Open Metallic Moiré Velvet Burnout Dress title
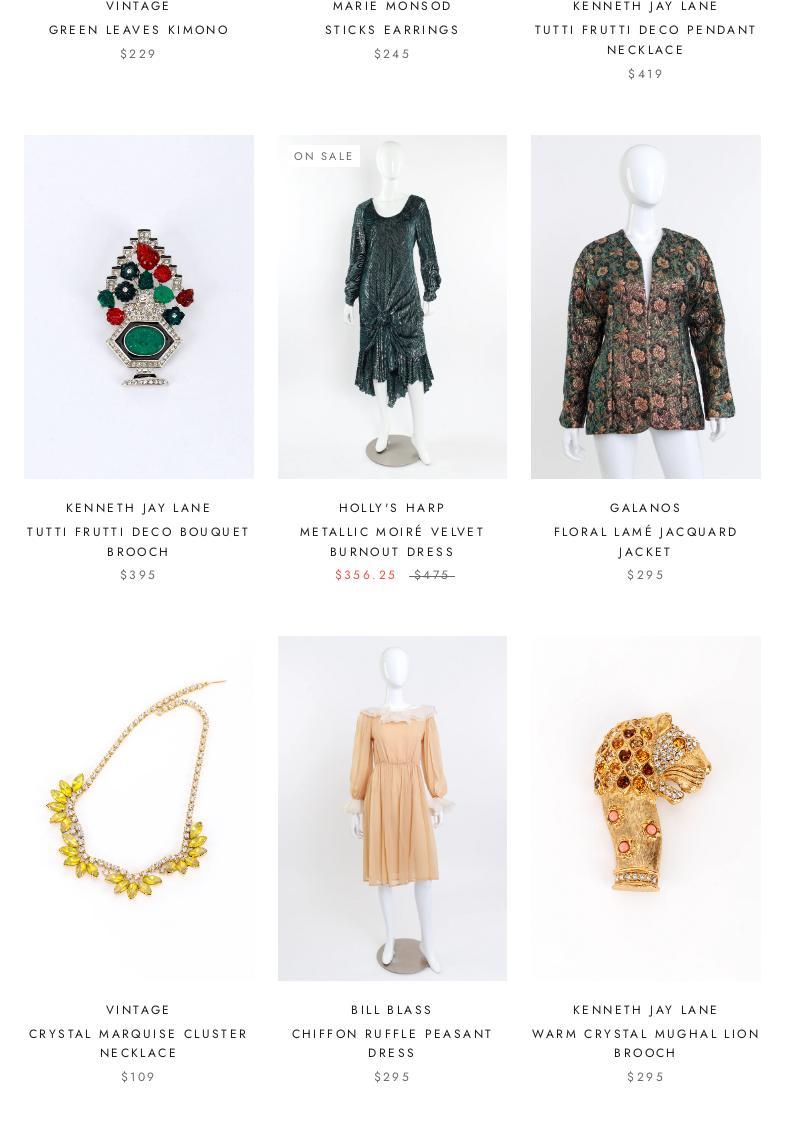This screenshot has width=785, height=1127. click(x=392, y=542)
